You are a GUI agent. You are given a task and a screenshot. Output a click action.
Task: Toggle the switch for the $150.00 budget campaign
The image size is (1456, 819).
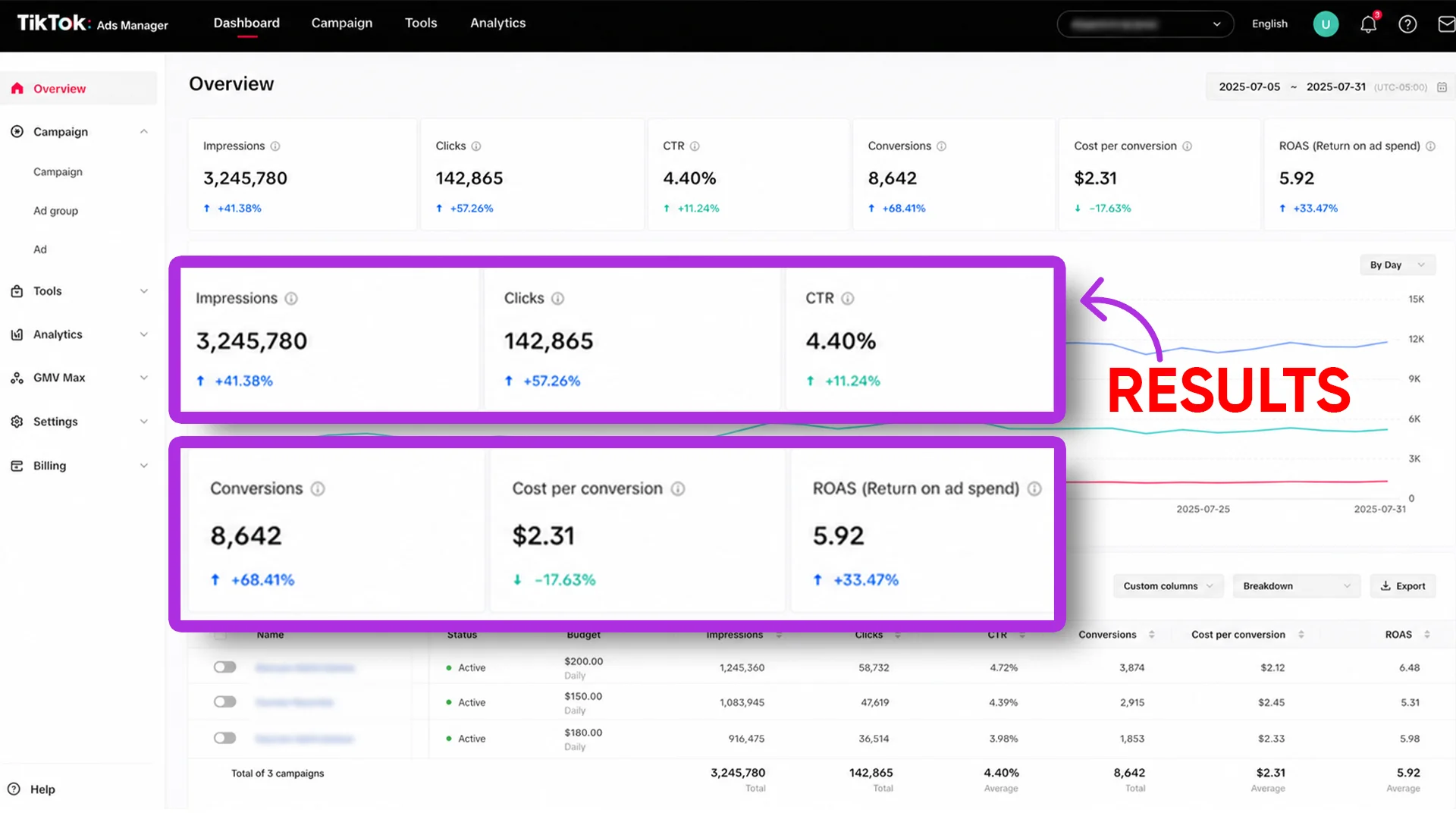click(224, 702)
